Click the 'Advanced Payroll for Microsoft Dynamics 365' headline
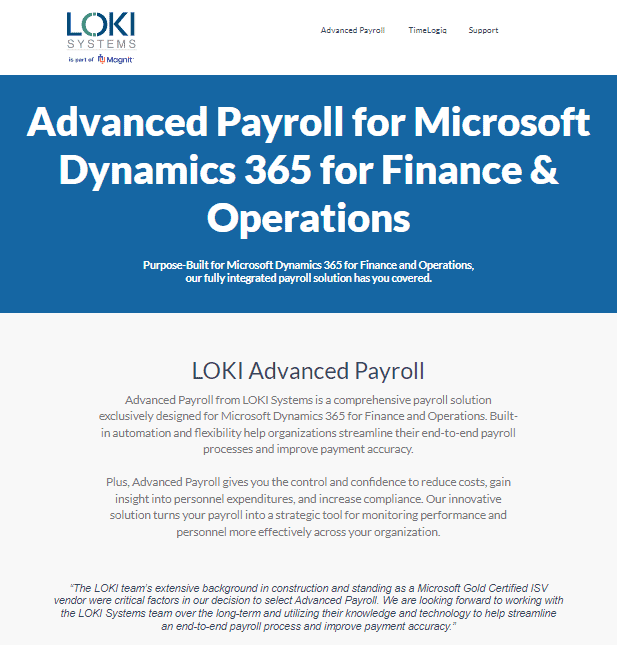617x645 pixels. tap(308, 170)
